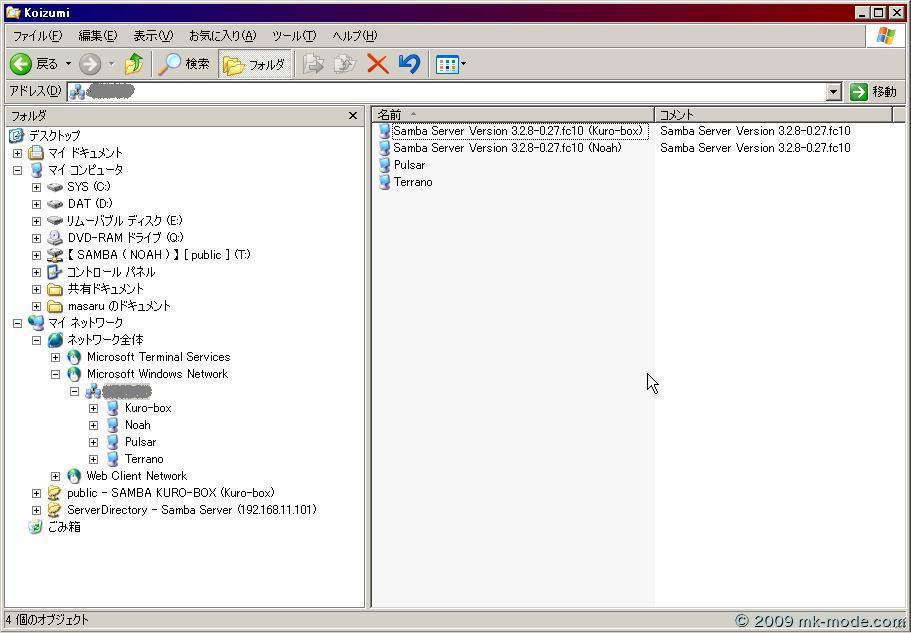Click the blue Undo arrow icon
This screenshot has width=911, height=633.
(x=408, y=64)
